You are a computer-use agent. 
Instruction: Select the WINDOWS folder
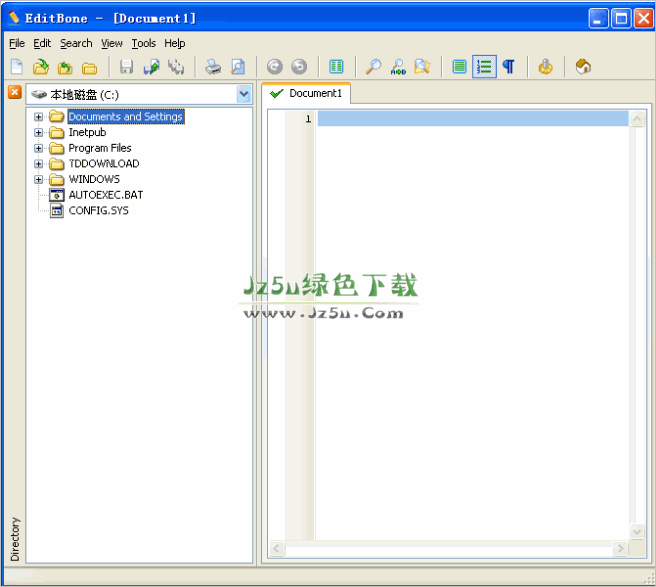click(x=94, y=179)
